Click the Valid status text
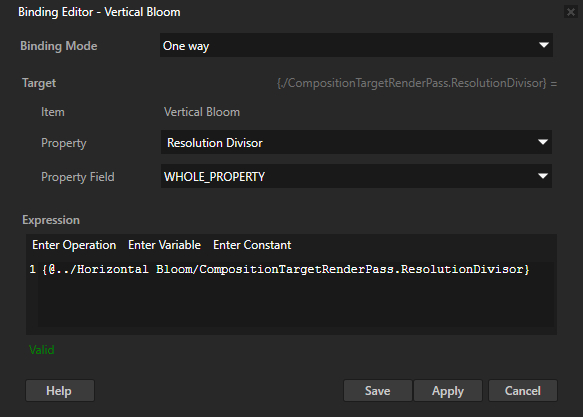This screenshot has width=583, height=417. point(42,350)
